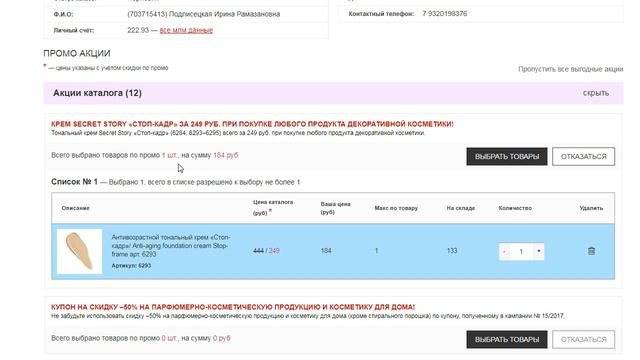
Task: Click the Secret Story «Стоп-кадр» promo title
Action: pyautogui.click(x=252, y=124)
